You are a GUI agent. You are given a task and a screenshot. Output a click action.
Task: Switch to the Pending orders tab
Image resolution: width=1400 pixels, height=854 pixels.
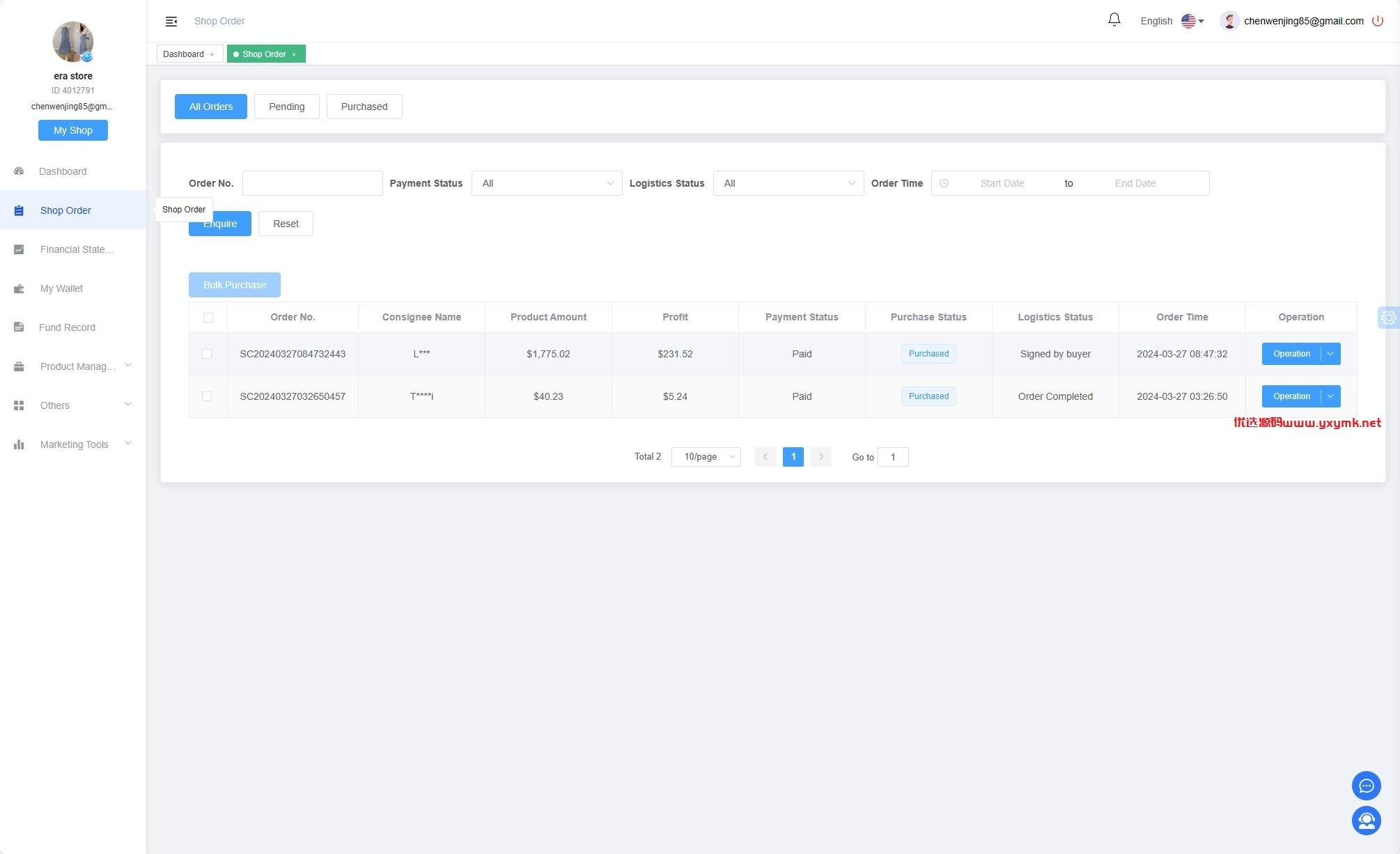coord(286,107)
